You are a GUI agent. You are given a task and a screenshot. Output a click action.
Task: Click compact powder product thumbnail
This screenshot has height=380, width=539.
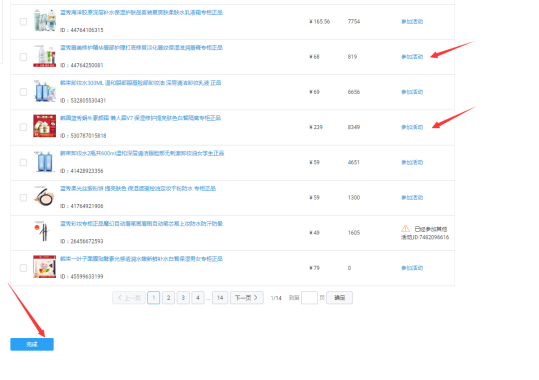tap(44, 197)
